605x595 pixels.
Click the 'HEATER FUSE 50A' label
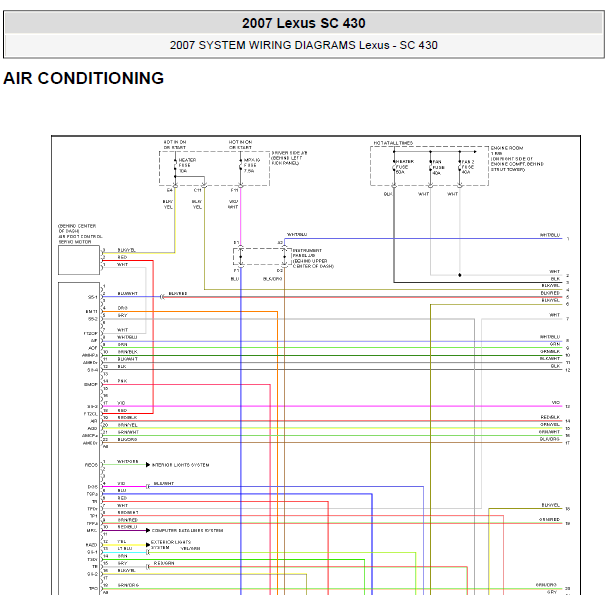tap(405, 167)
